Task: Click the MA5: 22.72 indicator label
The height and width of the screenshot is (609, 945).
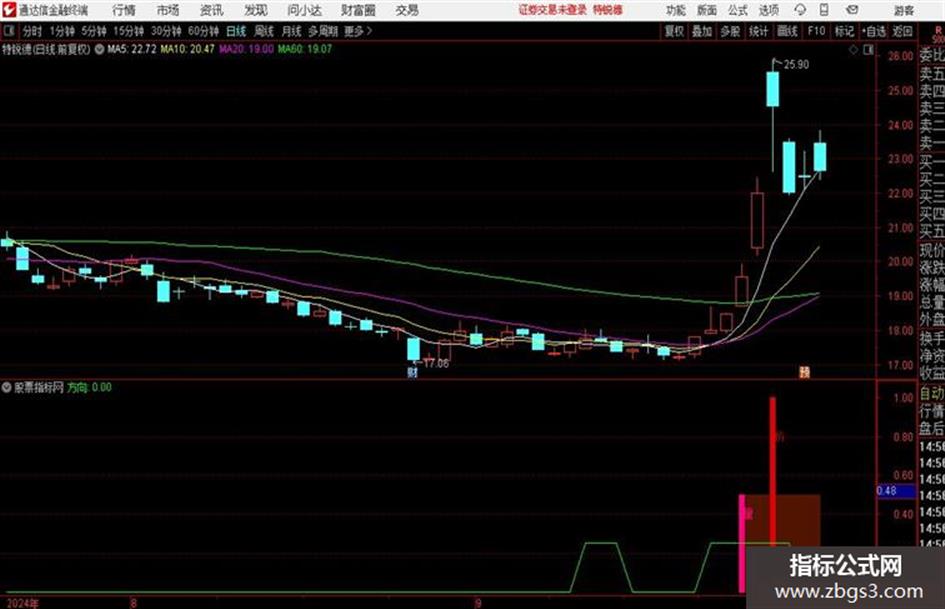Action: click(132, 49)
